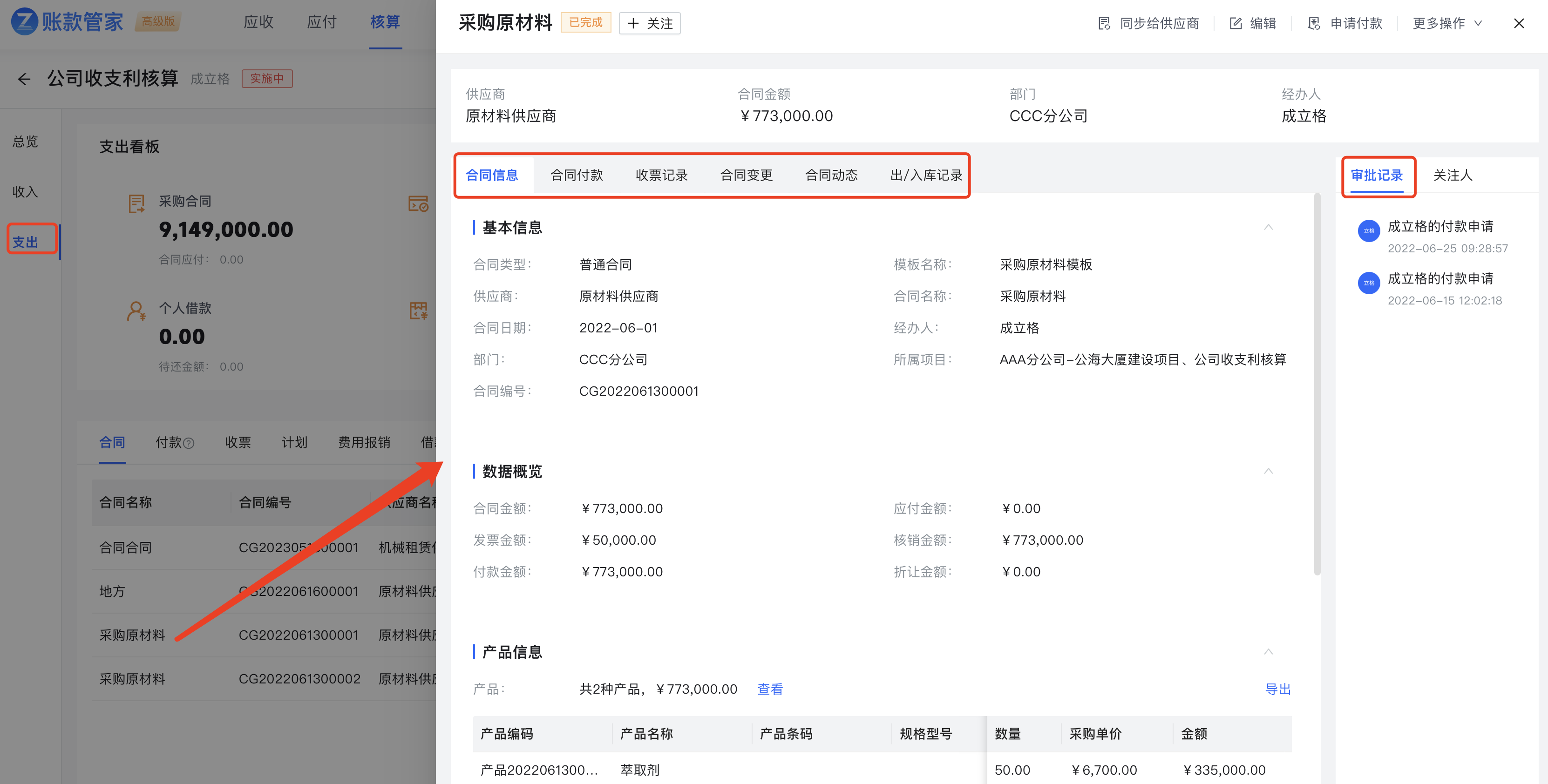Click 成立格的付款申请 dated 2022-06-15
Screen dimensions: 1548x784
pyautogui.click(x=1440, y=279)
